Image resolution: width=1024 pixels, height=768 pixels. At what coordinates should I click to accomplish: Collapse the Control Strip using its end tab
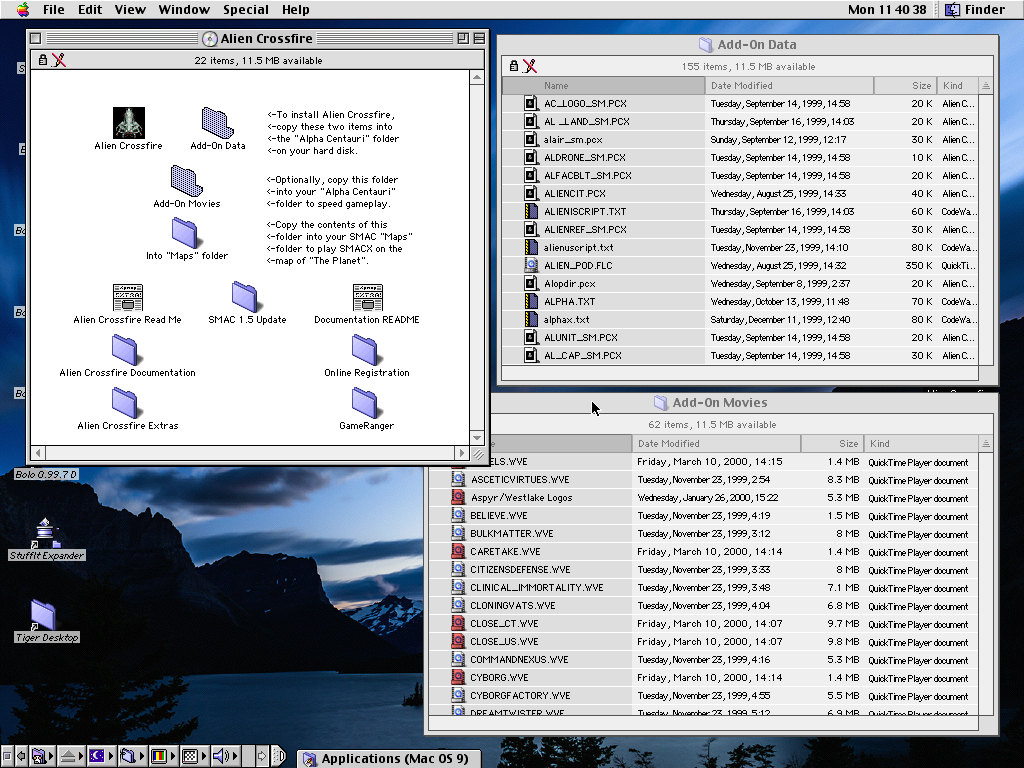click(280, 756)
